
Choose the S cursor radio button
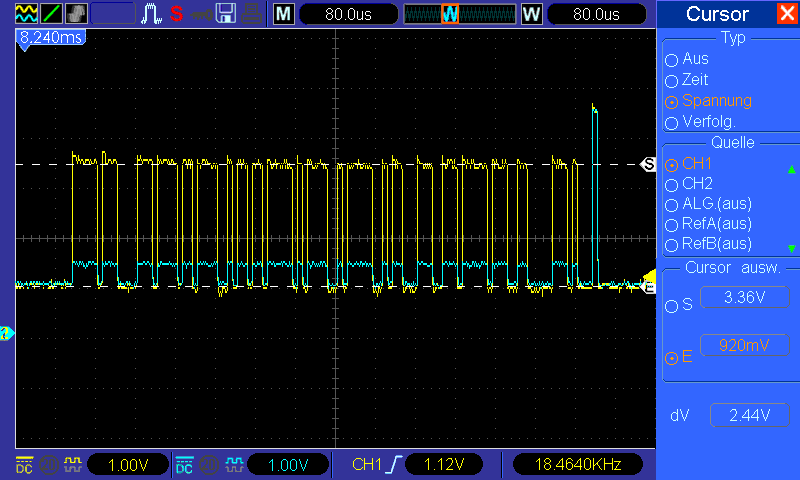(x=671, y=306)
